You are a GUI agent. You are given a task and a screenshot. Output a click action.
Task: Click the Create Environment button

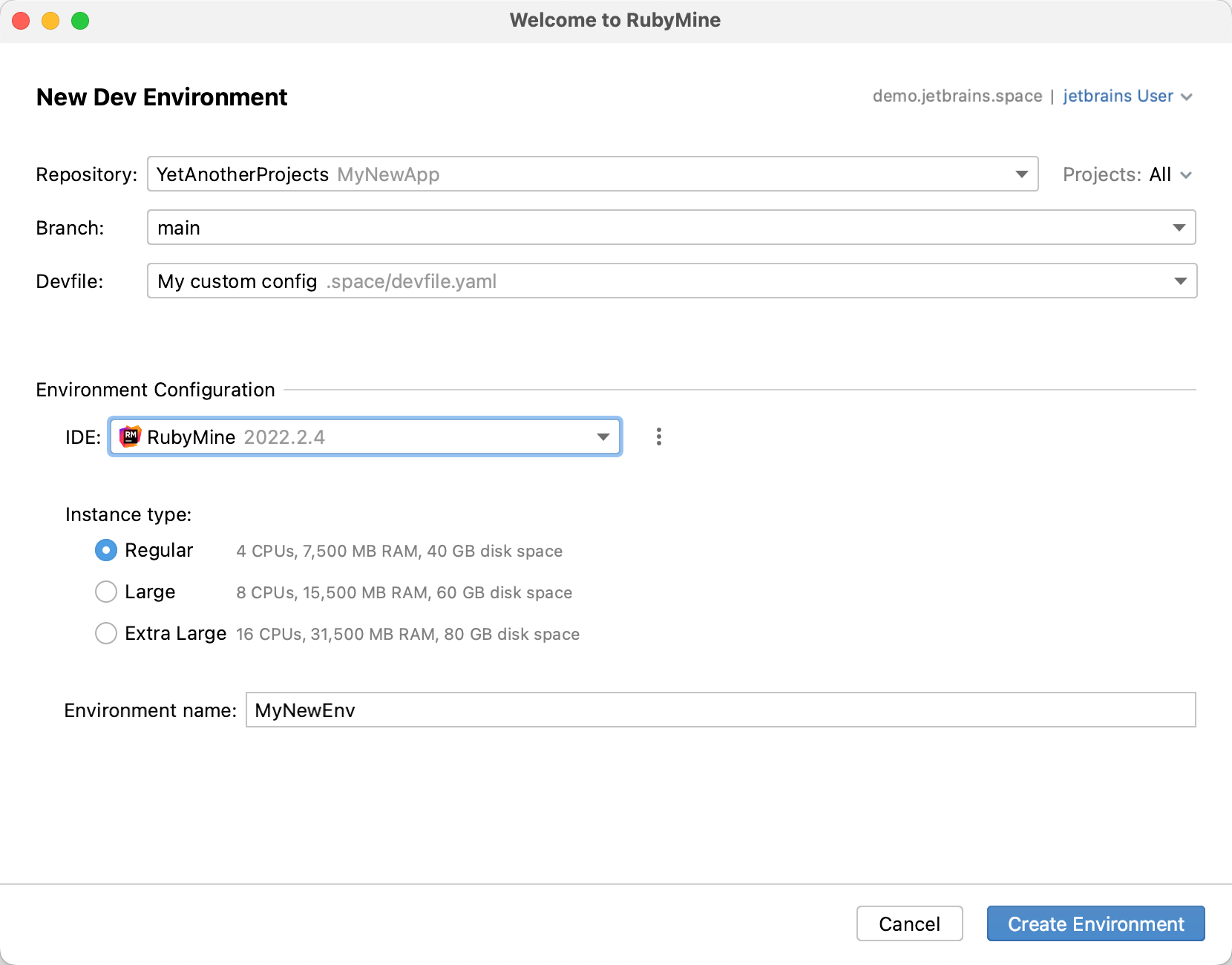pyautogui.click(x=1095, y=923)
